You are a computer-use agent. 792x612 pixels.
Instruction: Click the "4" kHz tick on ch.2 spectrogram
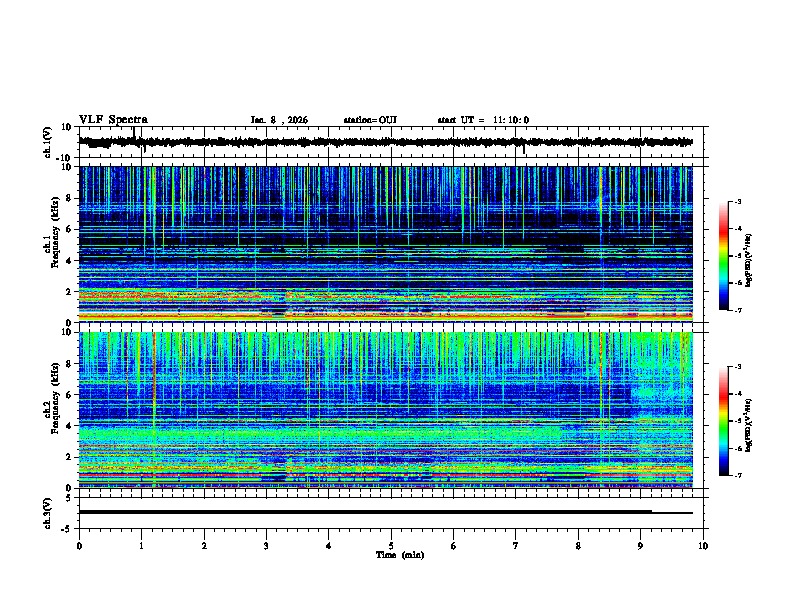click(69, 426)
